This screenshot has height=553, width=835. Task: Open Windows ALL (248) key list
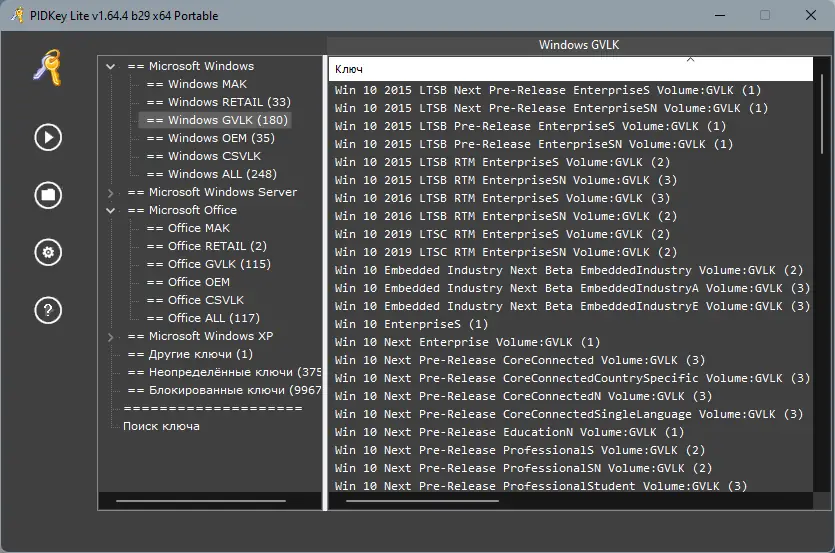pos(222,174)
